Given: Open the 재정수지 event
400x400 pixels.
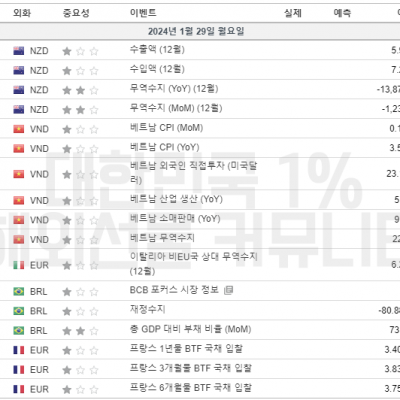Looking at the screenshot, I should point(147,310).
